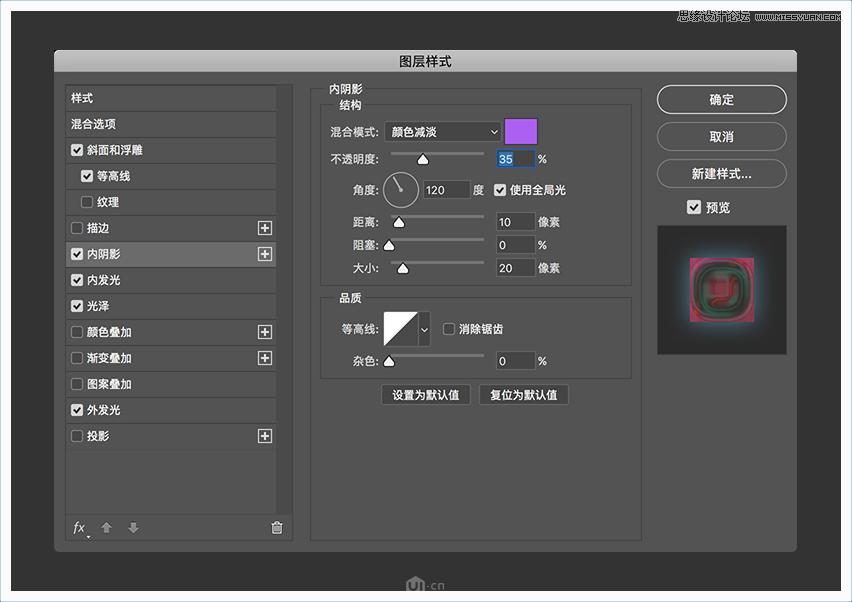The width and height of the screenshot is (852, 602).
Task: Click the 不透明度 input field showing 35
Action: 513,158
